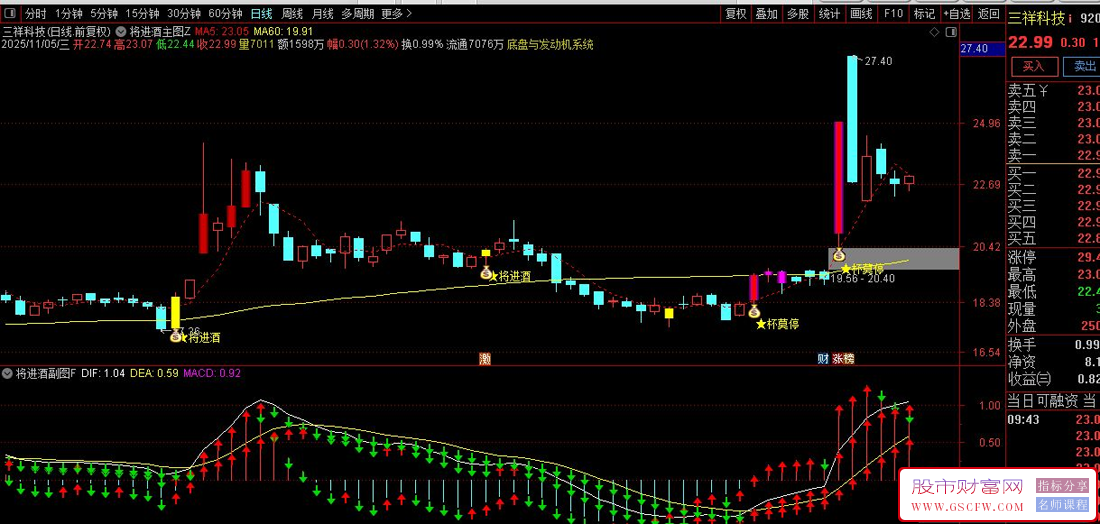This screenshot has height=524, width=1100.
Task: Click the 将进酒主图Z indicator name
Action: [x=160, y=32]
